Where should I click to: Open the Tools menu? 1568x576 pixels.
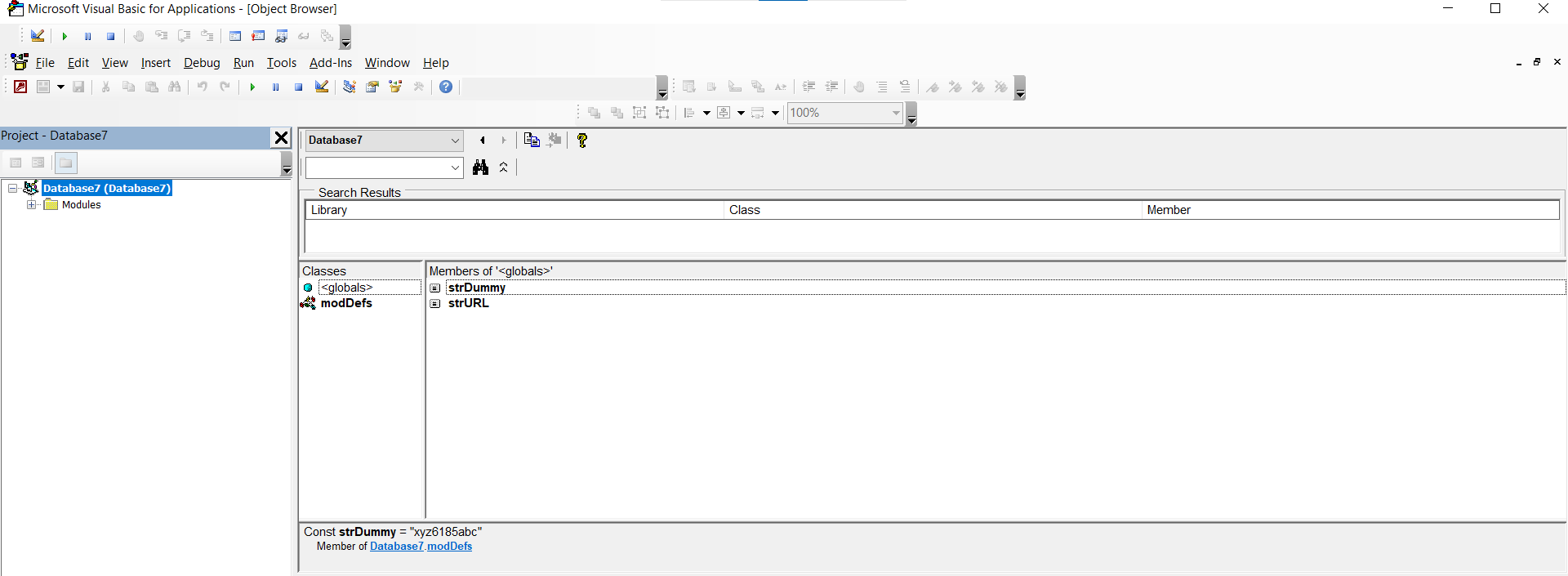[282, 63]
